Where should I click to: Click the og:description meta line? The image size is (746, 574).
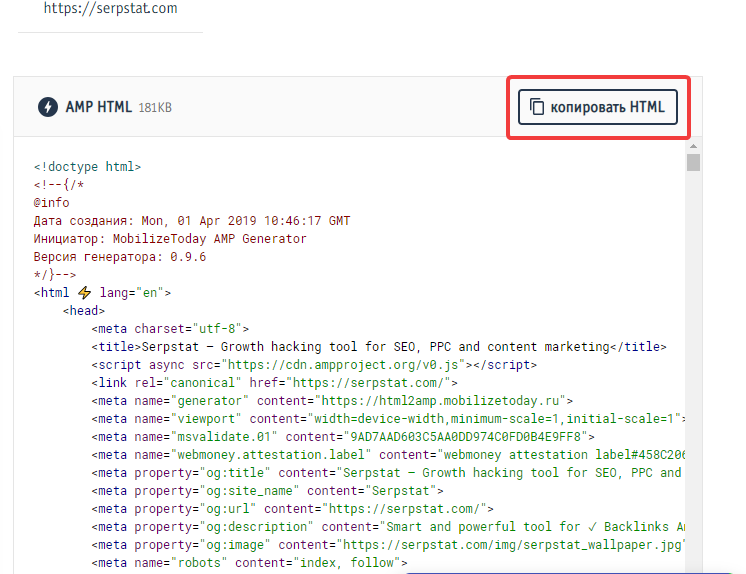tap(388, 527)
